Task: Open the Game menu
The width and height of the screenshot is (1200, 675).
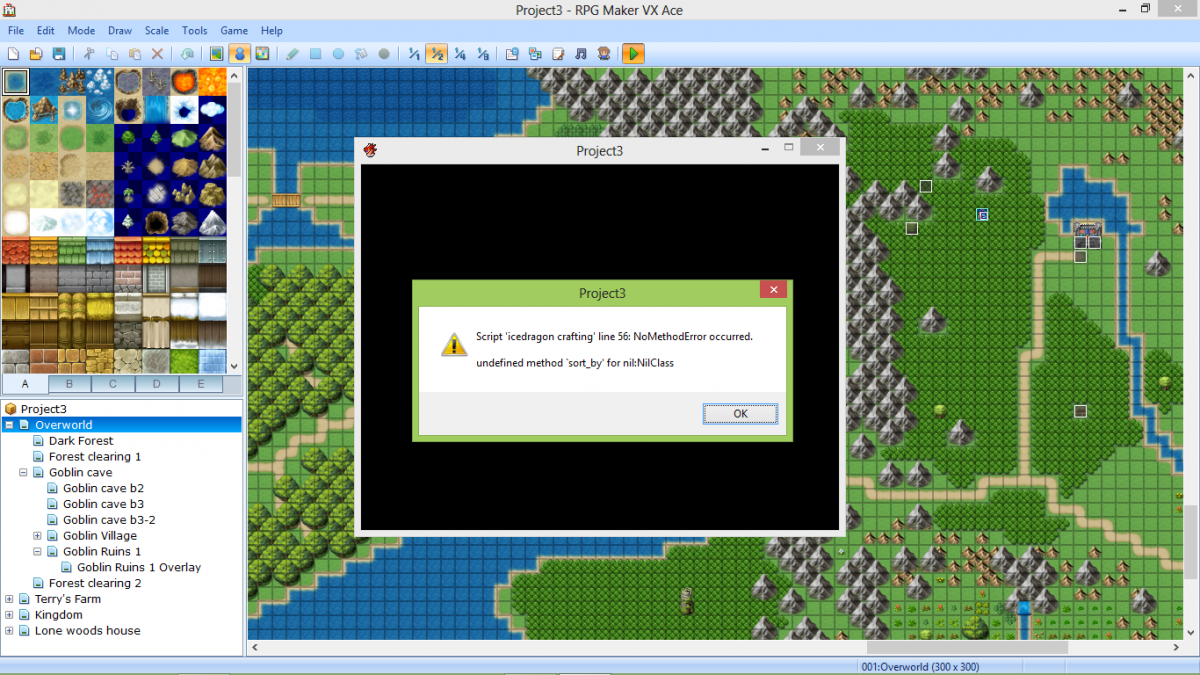Action: pos(234,31)
